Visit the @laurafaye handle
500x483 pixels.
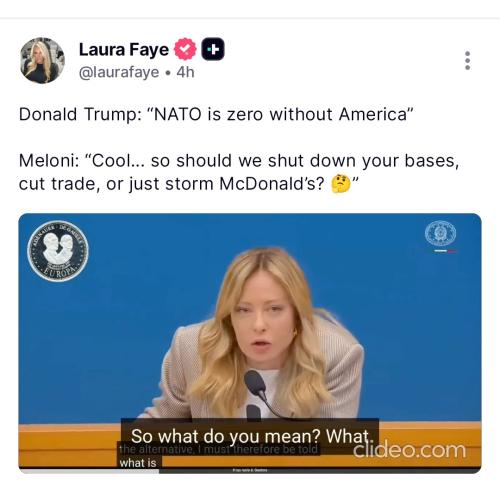tap(119, 72)
